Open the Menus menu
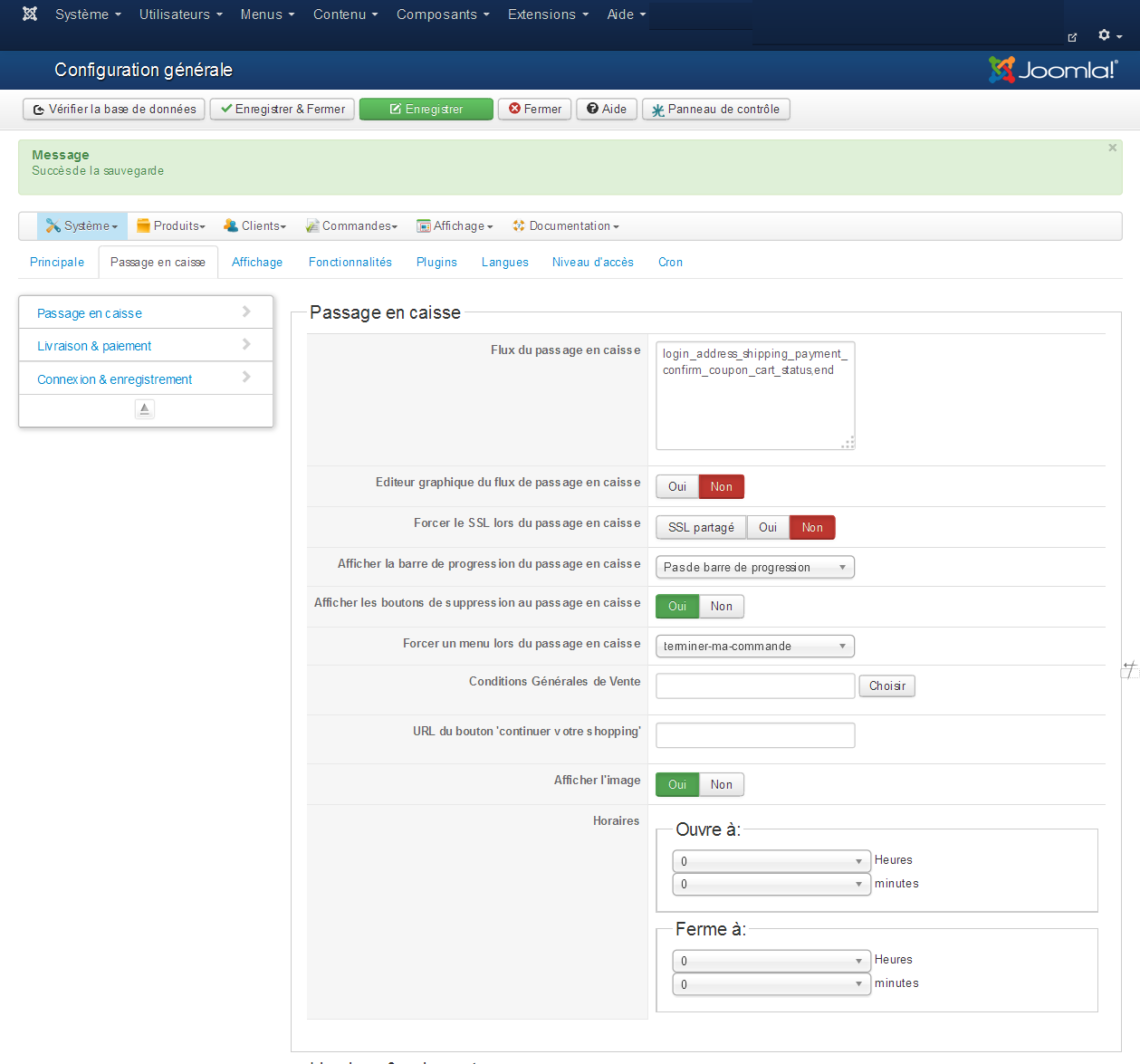Image resolution: width=1140 pixels, height=1064 pixels. tap(267, 14)
